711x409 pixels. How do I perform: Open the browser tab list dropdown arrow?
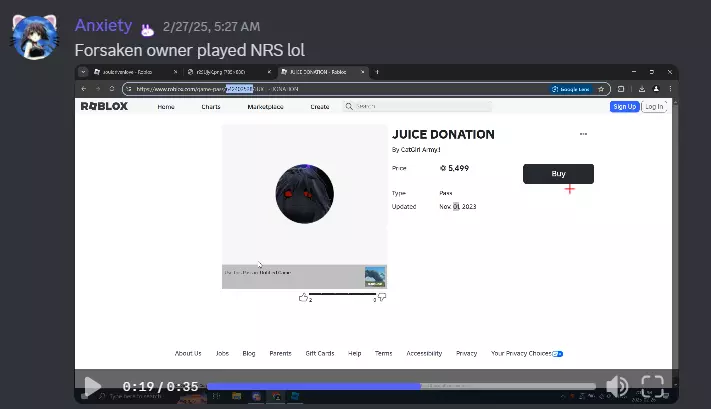pos(83,72)
